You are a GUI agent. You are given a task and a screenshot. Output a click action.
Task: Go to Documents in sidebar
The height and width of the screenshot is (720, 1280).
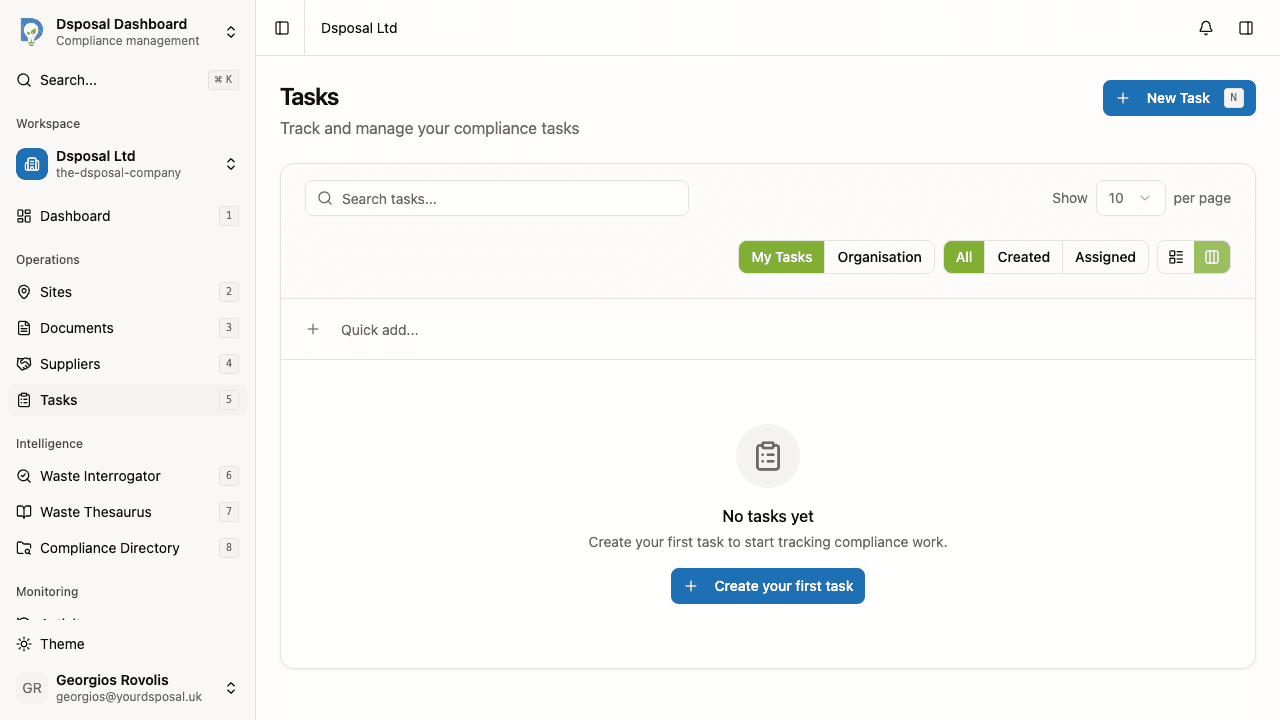point(77,328)
